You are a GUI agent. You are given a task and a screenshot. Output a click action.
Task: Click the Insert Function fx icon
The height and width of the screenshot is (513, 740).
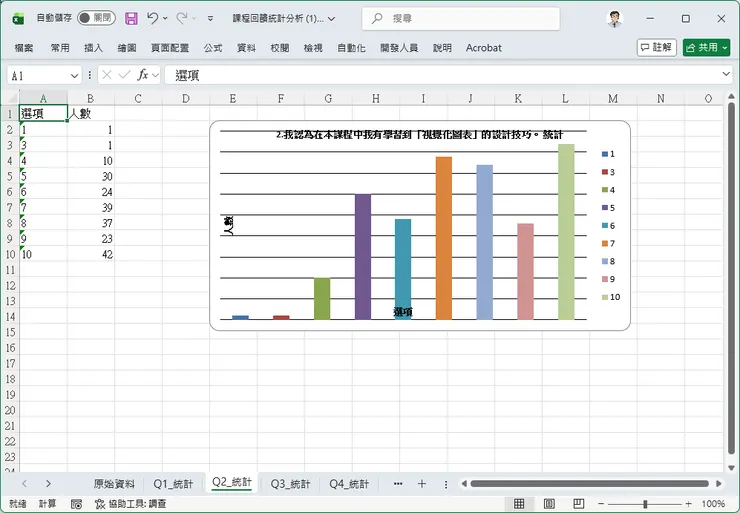tap(143, 75)
